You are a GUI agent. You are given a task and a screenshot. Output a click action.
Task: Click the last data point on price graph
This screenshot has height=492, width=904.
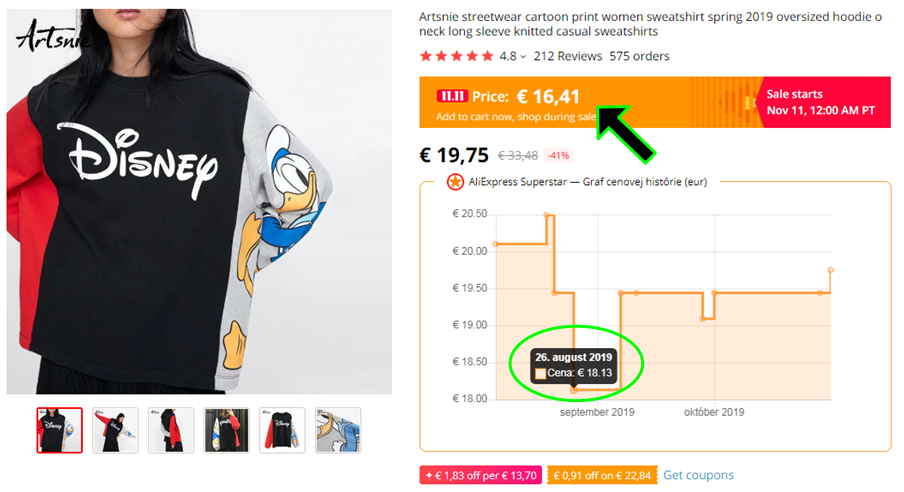click(x=831, y=270)
